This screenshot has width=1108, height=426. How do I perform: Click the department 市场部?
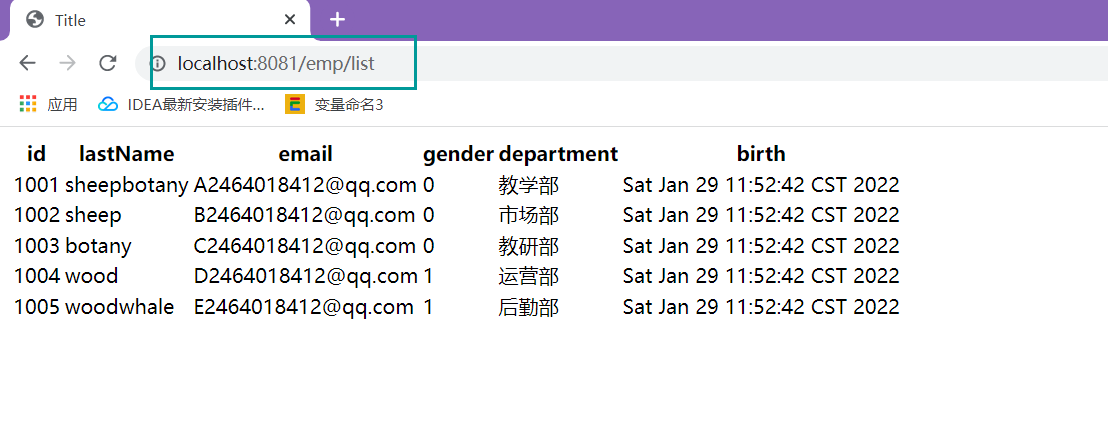click(x=529, y=215)
